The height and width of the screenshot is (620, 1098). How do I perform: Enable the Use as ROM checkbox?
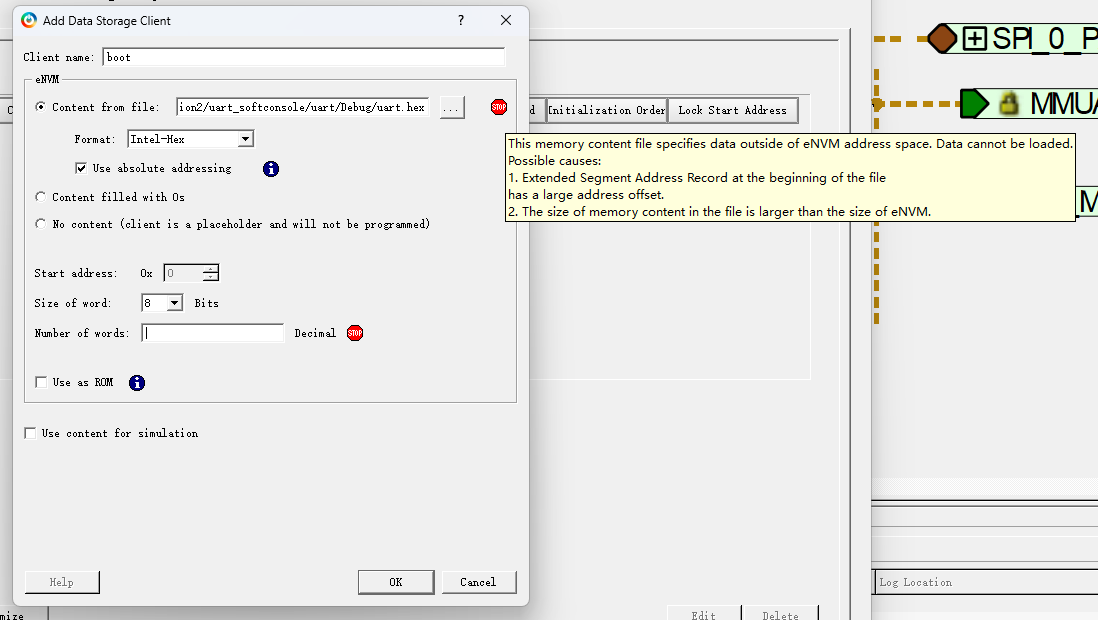tap(41, 382)
